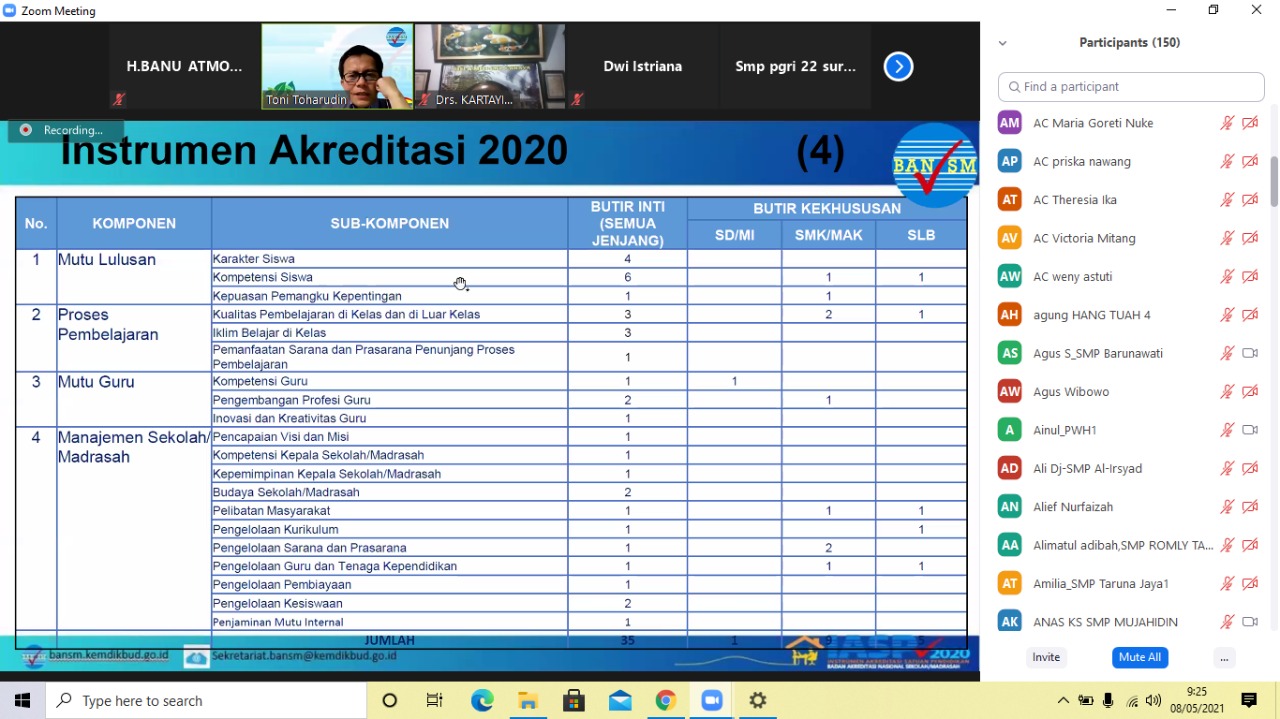Open the volume control in tray
The image size is (1280, 719).
coord(1154,700)
